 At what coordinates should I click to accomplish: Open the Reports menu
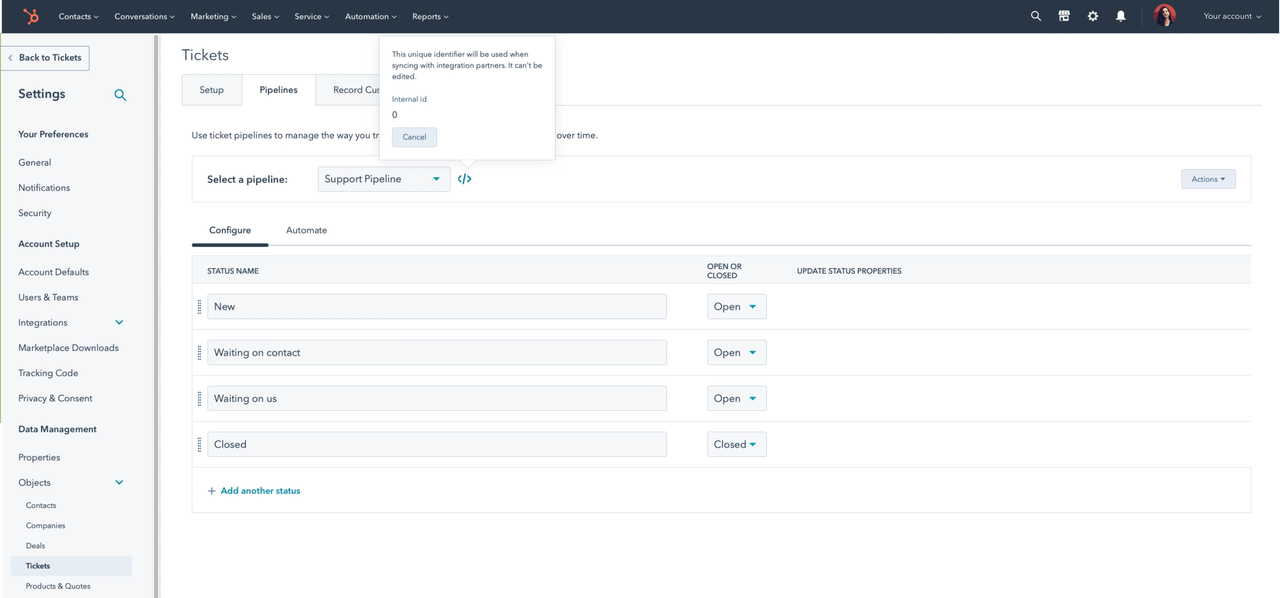pyautogui.click(x=430, y=16)
